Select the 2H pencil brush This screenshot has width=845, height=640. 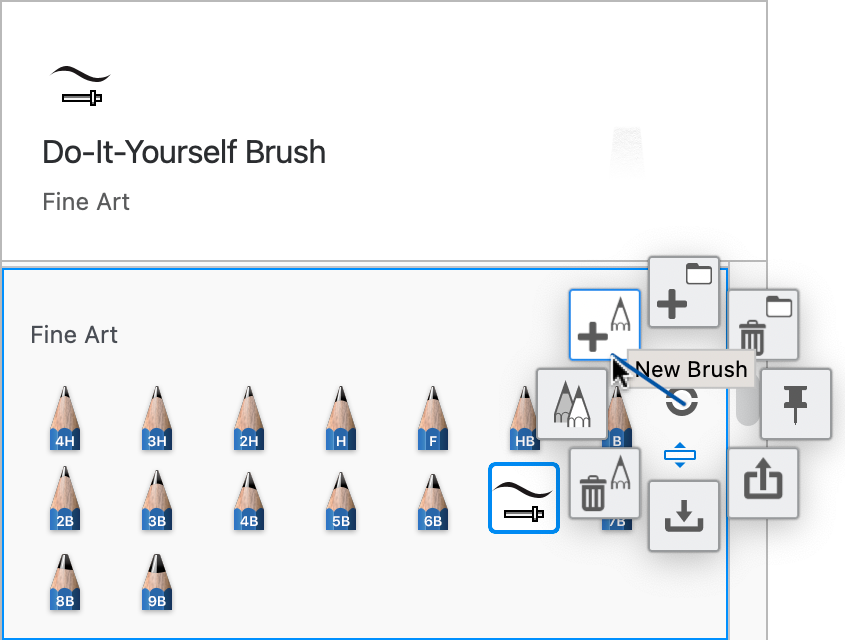pos(249,418)
